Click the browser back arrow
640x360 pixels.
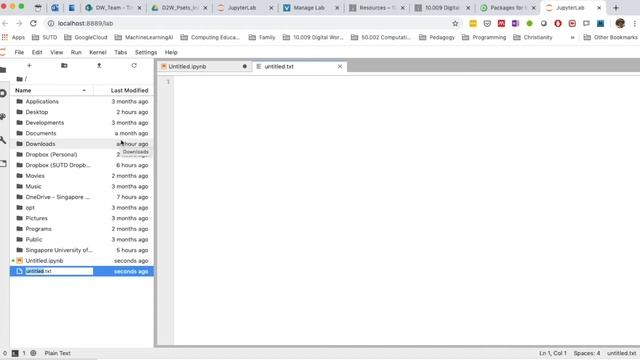(x=5, y=24)
